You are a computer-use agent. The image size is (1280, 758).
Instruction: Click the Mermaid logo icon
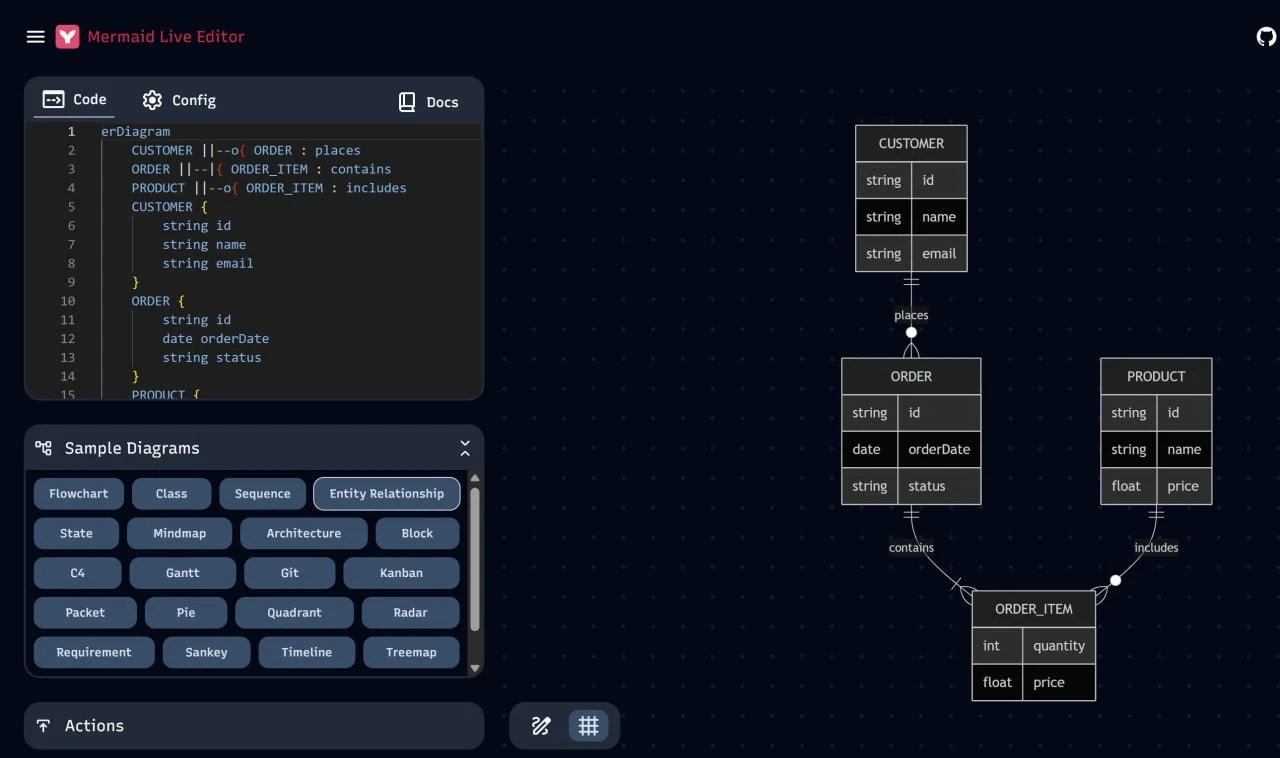click(67, 37)
